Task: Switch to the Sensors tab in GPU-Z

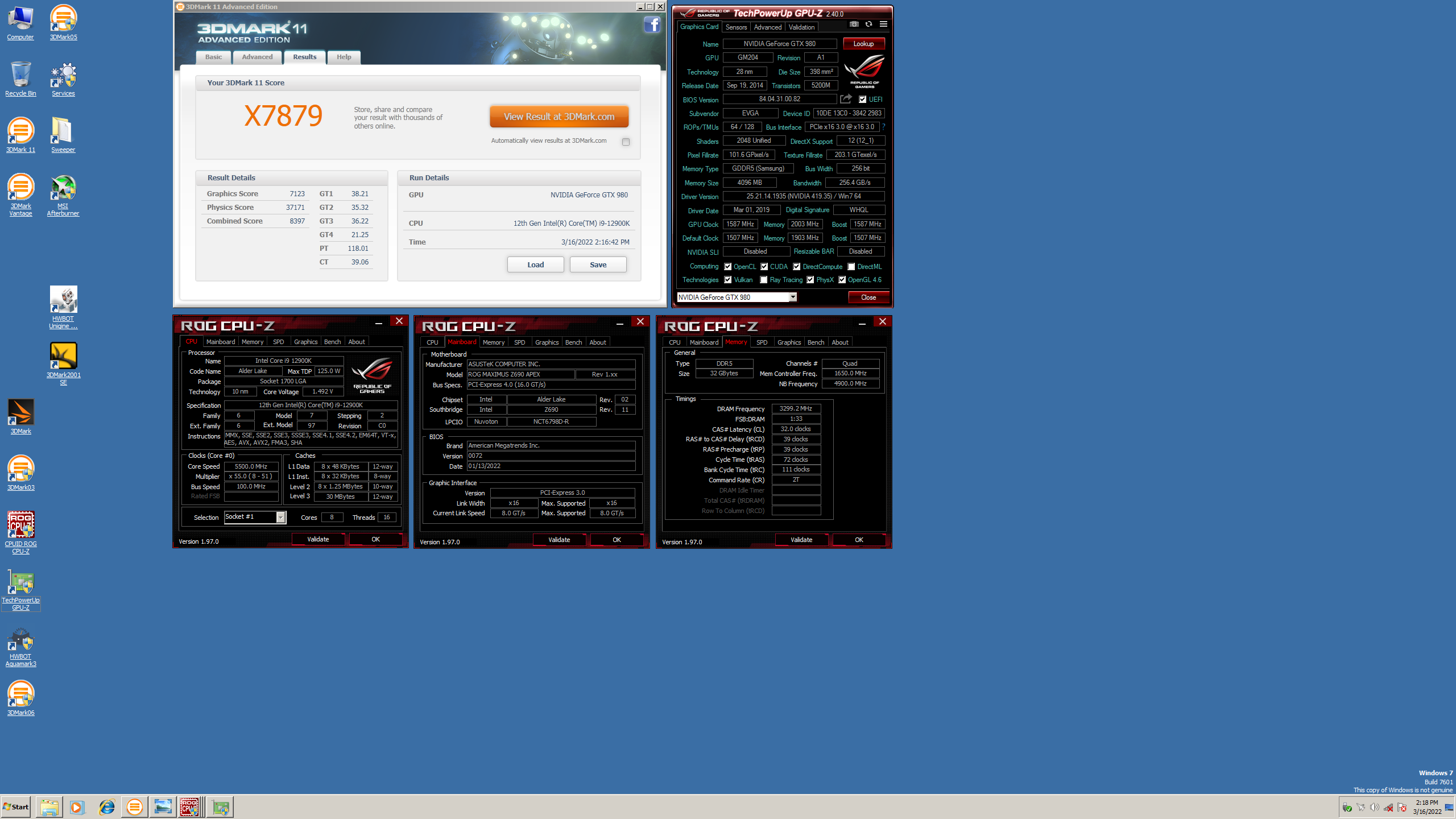Action: (736, 27)
